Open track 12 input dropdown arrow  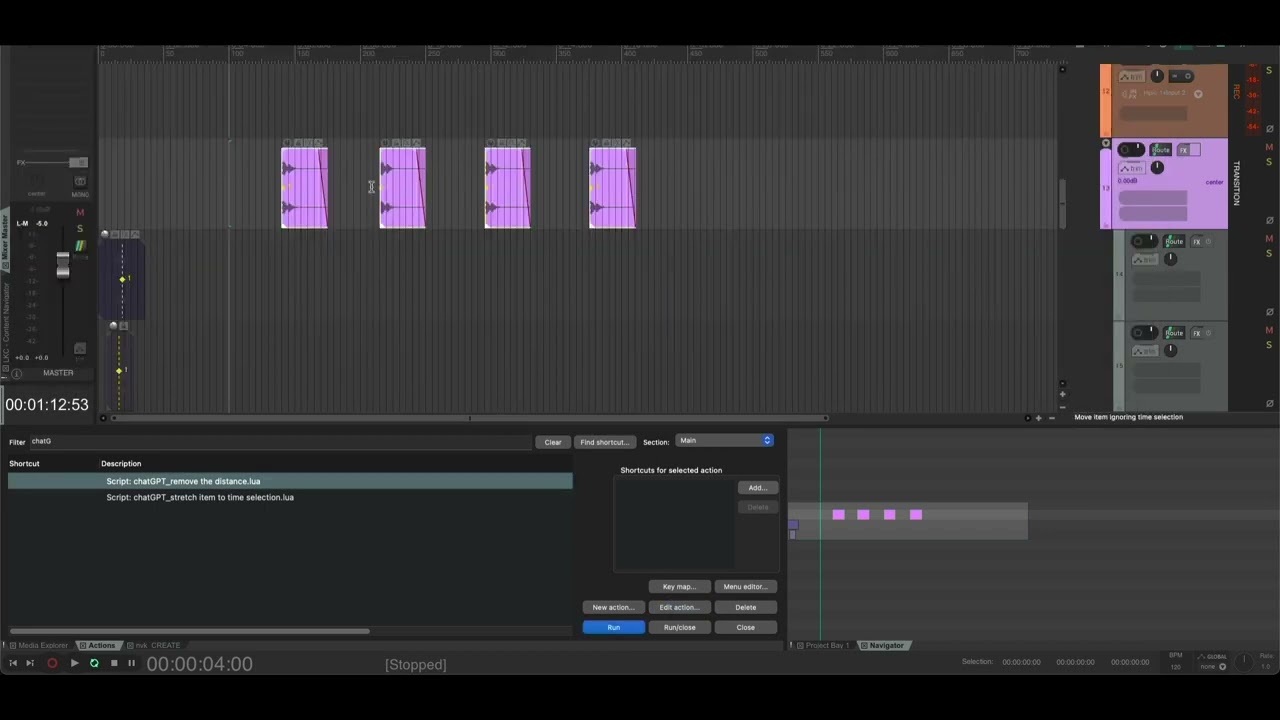tap(1198, 94)
